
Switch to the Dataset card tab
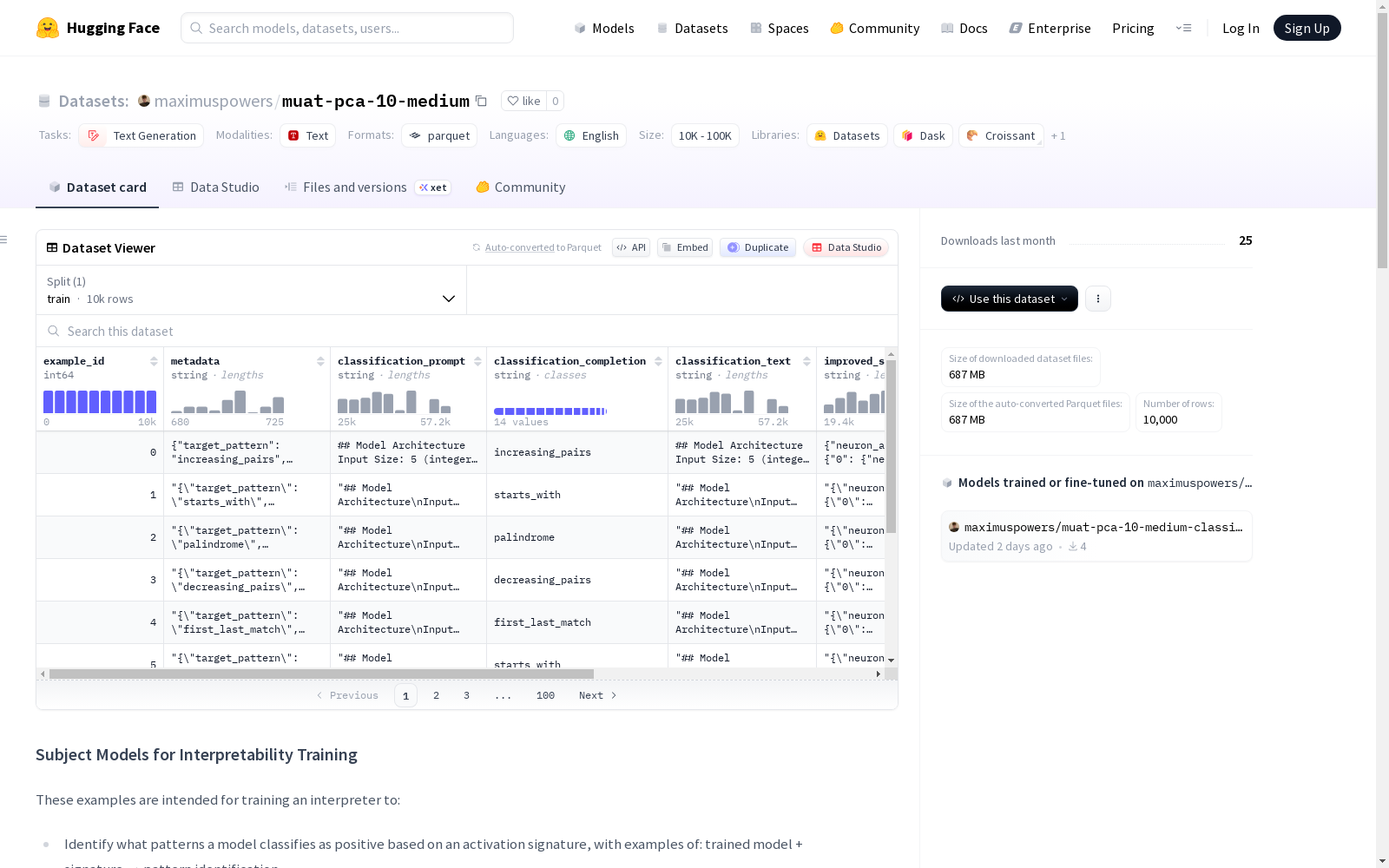click(97, 187)
